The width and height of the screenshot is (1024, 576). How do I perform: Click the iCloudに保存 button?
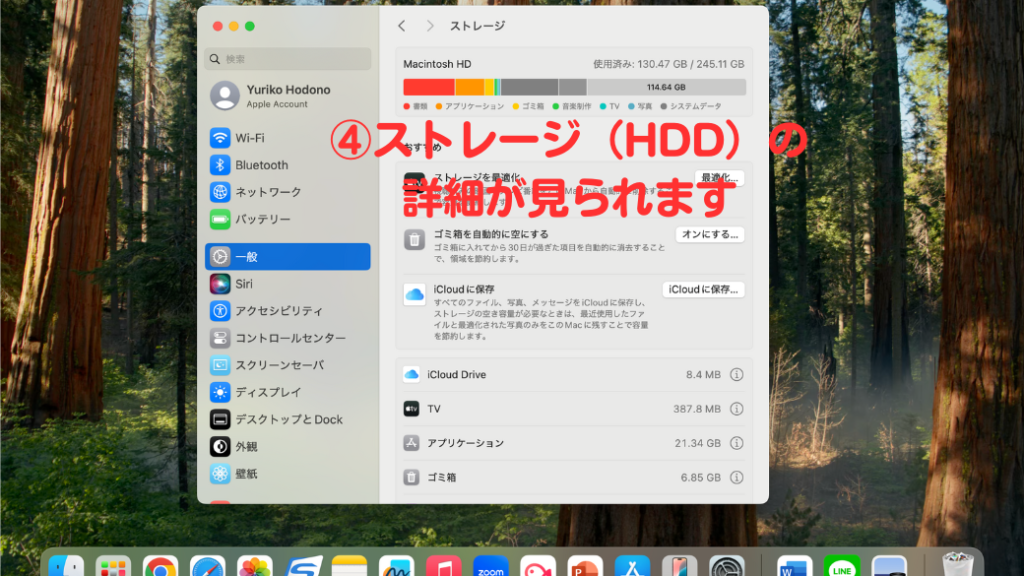[x=703, y=290]
